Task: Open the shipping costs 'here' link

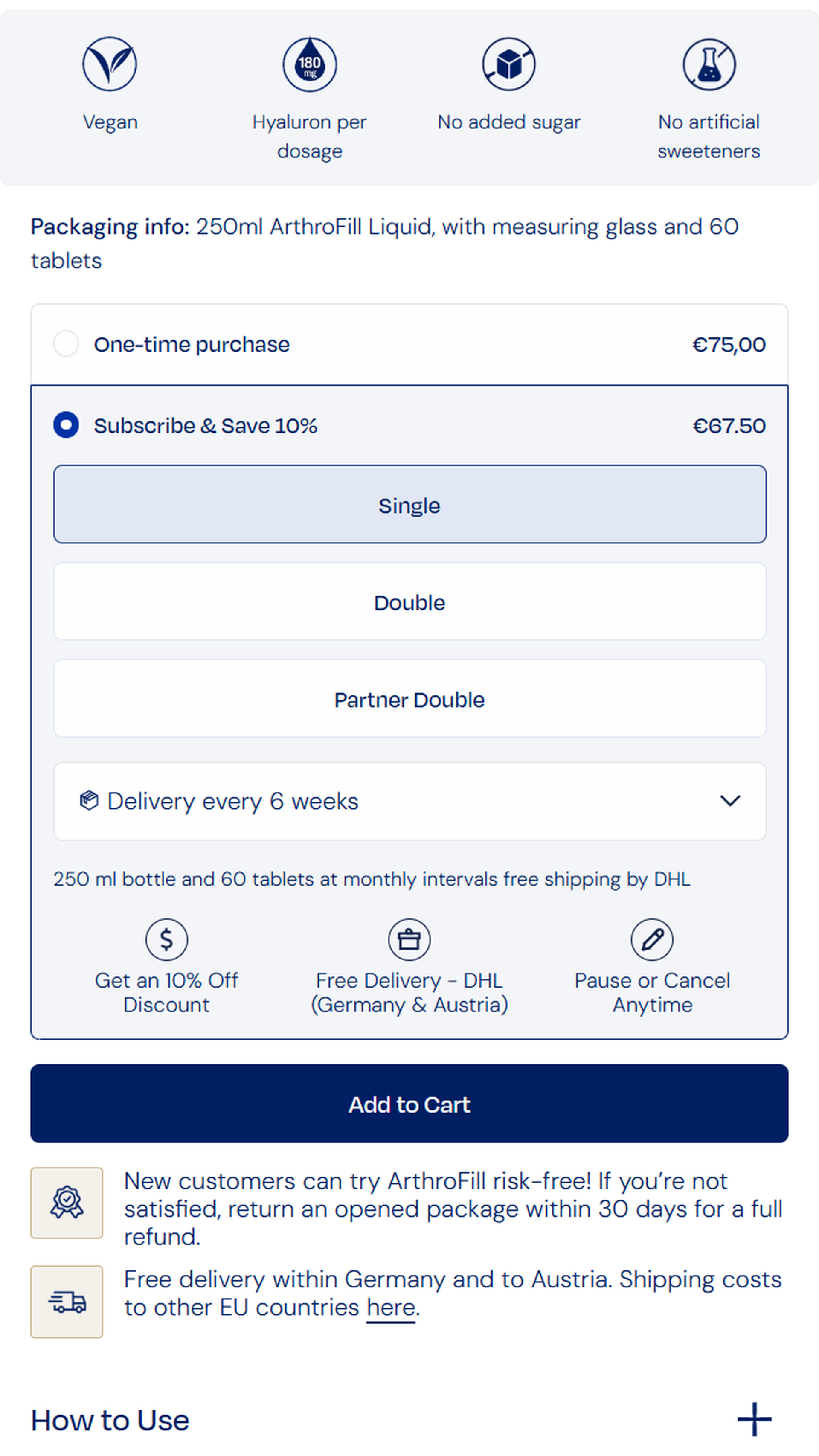Action: pos(391,1308)
